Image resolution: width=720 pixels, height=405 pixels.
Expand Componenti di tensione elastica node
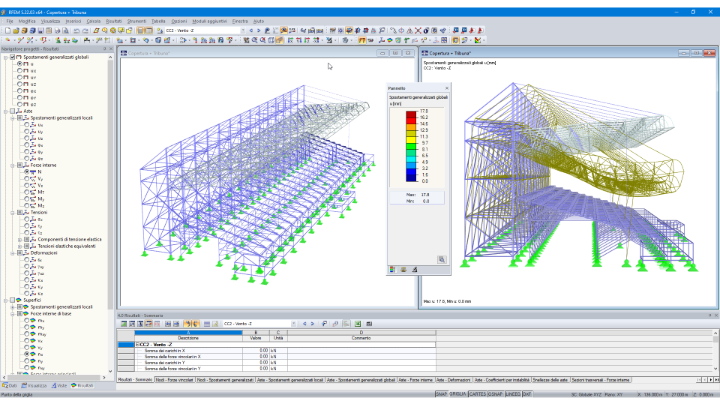point(20,240)
